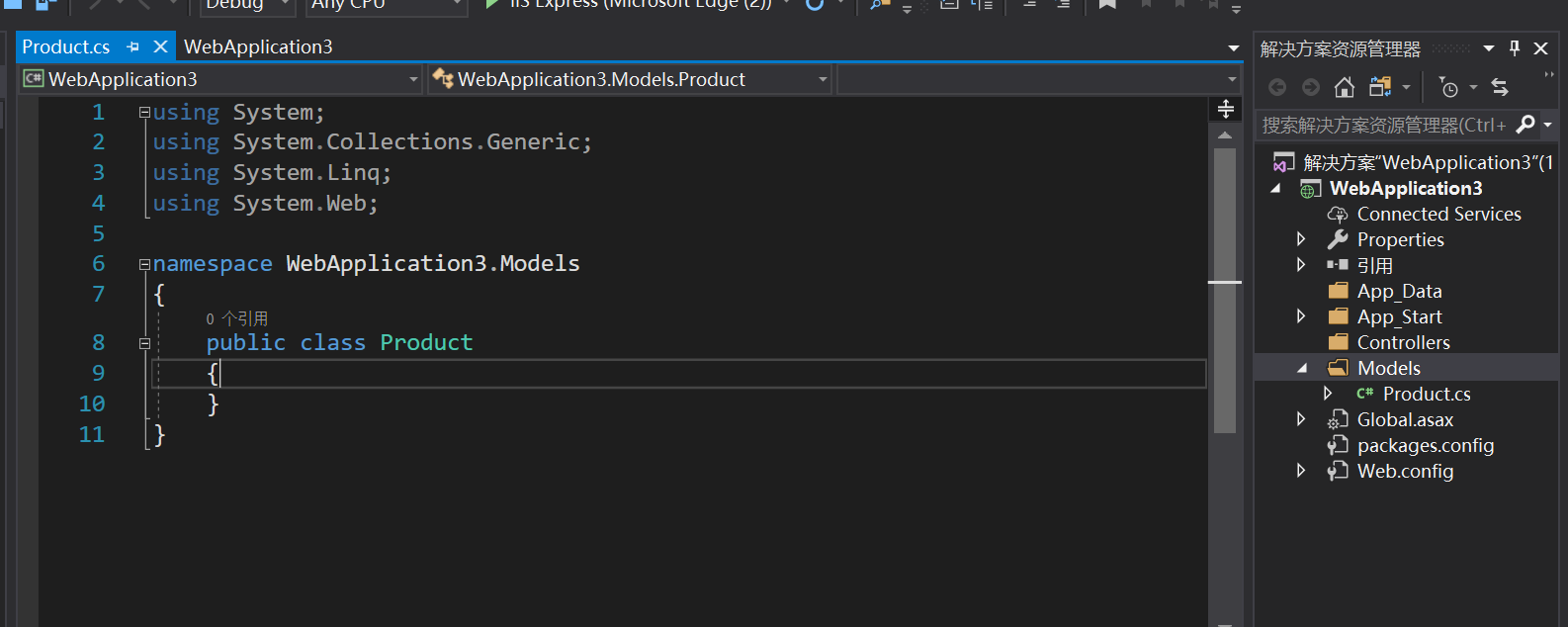Click the Connected Services icon
Viewport: 1568px width, 627px height.
coord(1338,215)
